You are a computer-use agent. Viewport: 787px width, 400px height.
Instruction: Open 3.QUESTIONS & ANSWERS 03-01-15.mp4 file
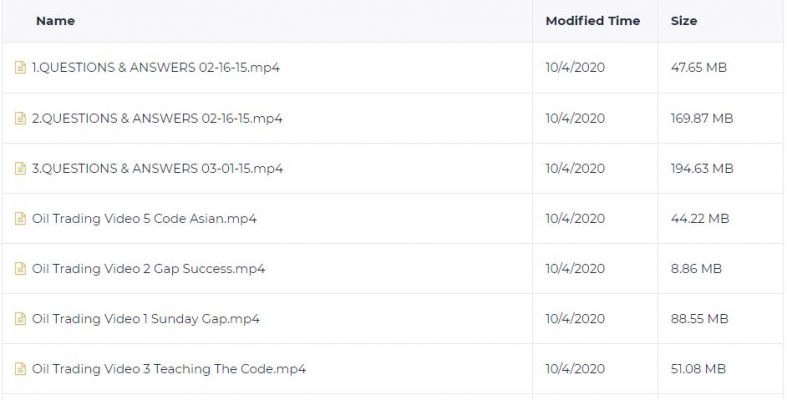(157, 168)
